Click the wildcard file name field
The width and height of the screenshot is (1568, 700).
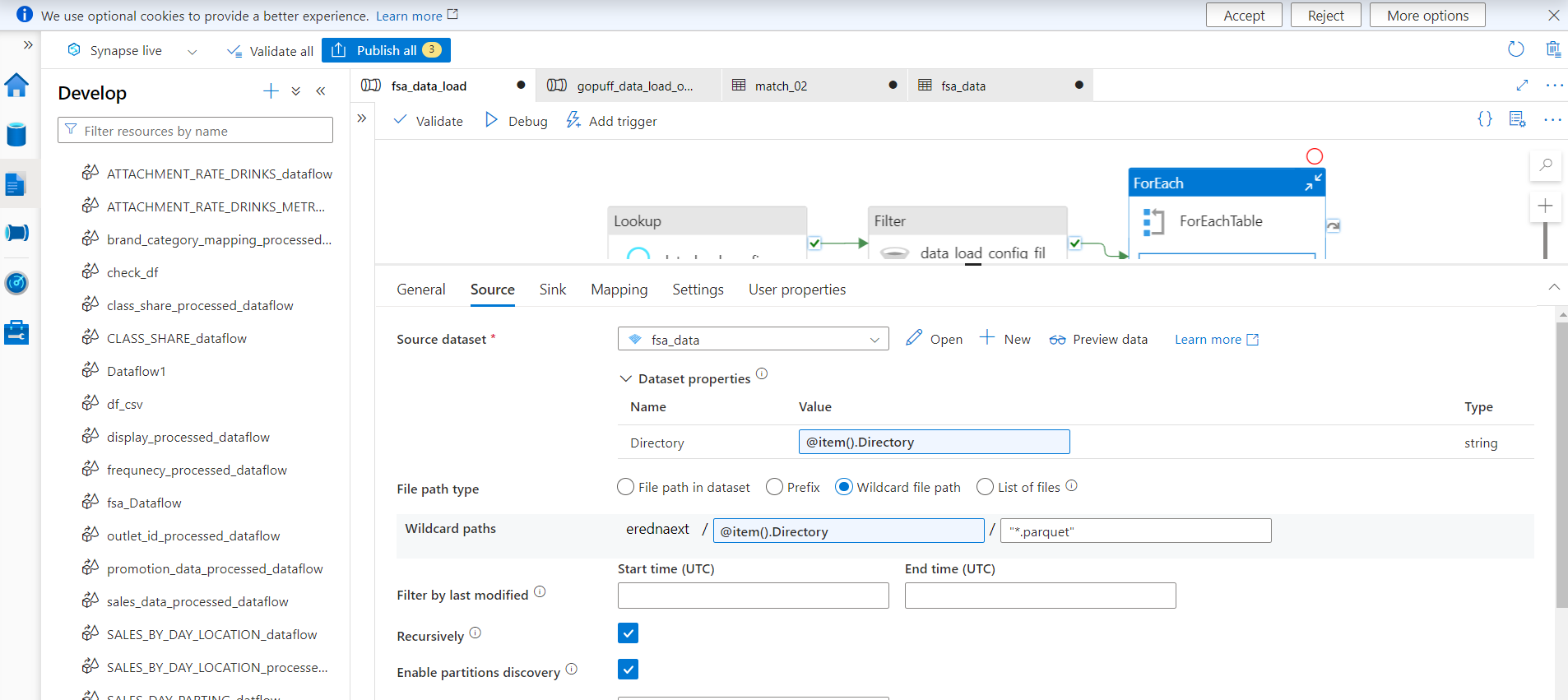1135,531
